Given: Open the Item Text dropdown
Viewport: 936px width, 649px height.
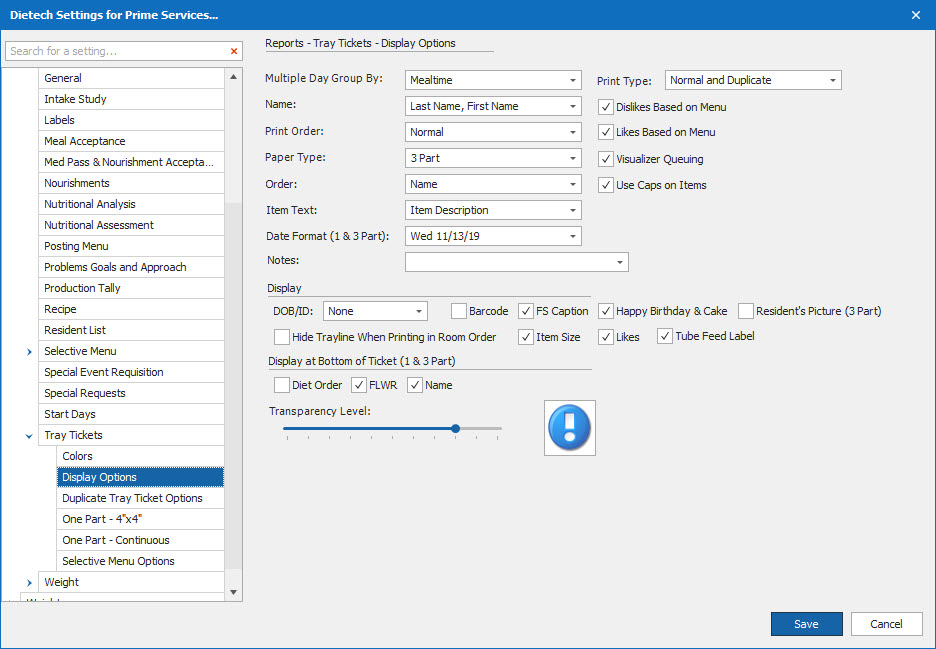Looking at the screenshot, I should point(493,210).
